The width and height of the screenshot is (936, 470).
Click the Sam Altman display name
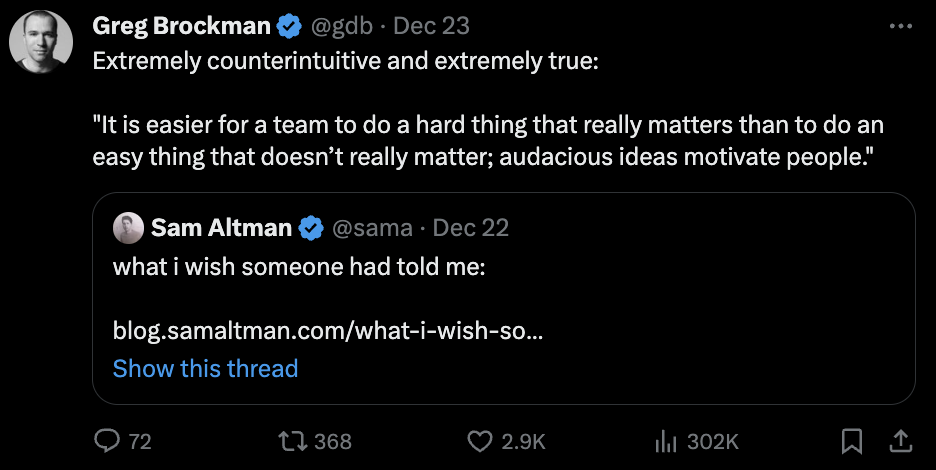pos(222,228)
